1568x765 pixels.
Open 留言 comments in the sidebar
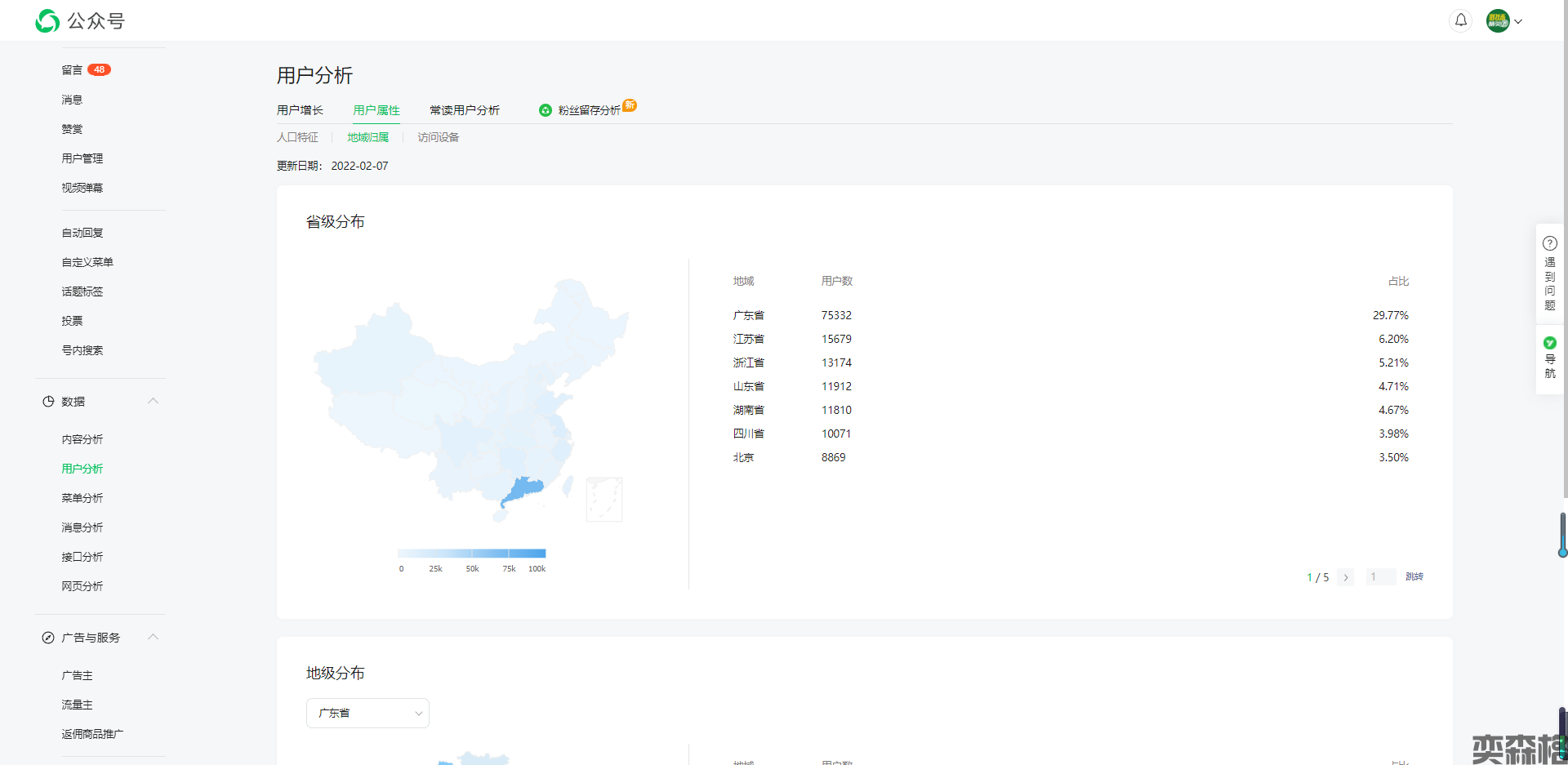[72, 70]
